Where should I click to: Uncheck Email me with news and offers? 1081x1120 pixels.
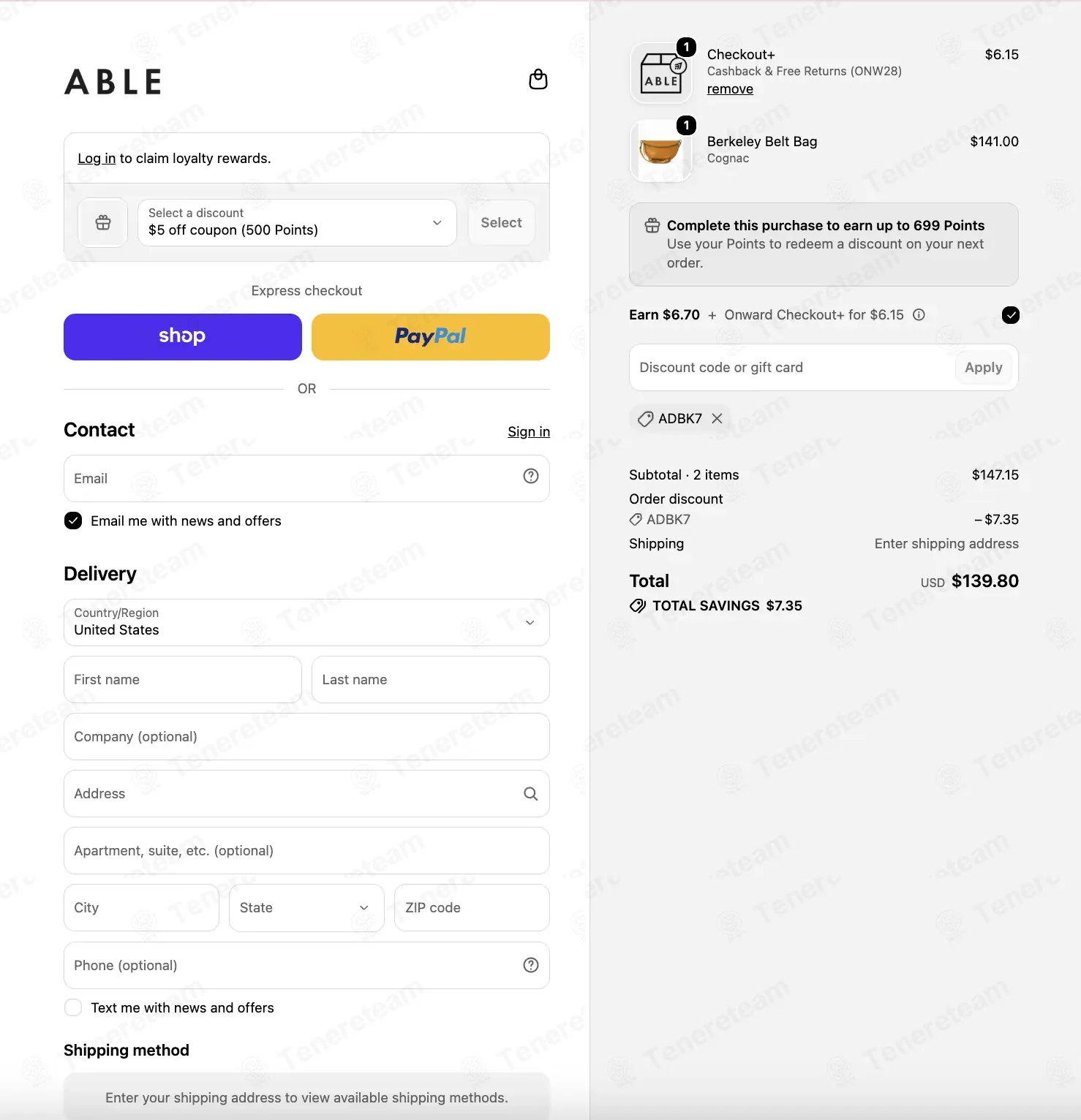(73, 521)
